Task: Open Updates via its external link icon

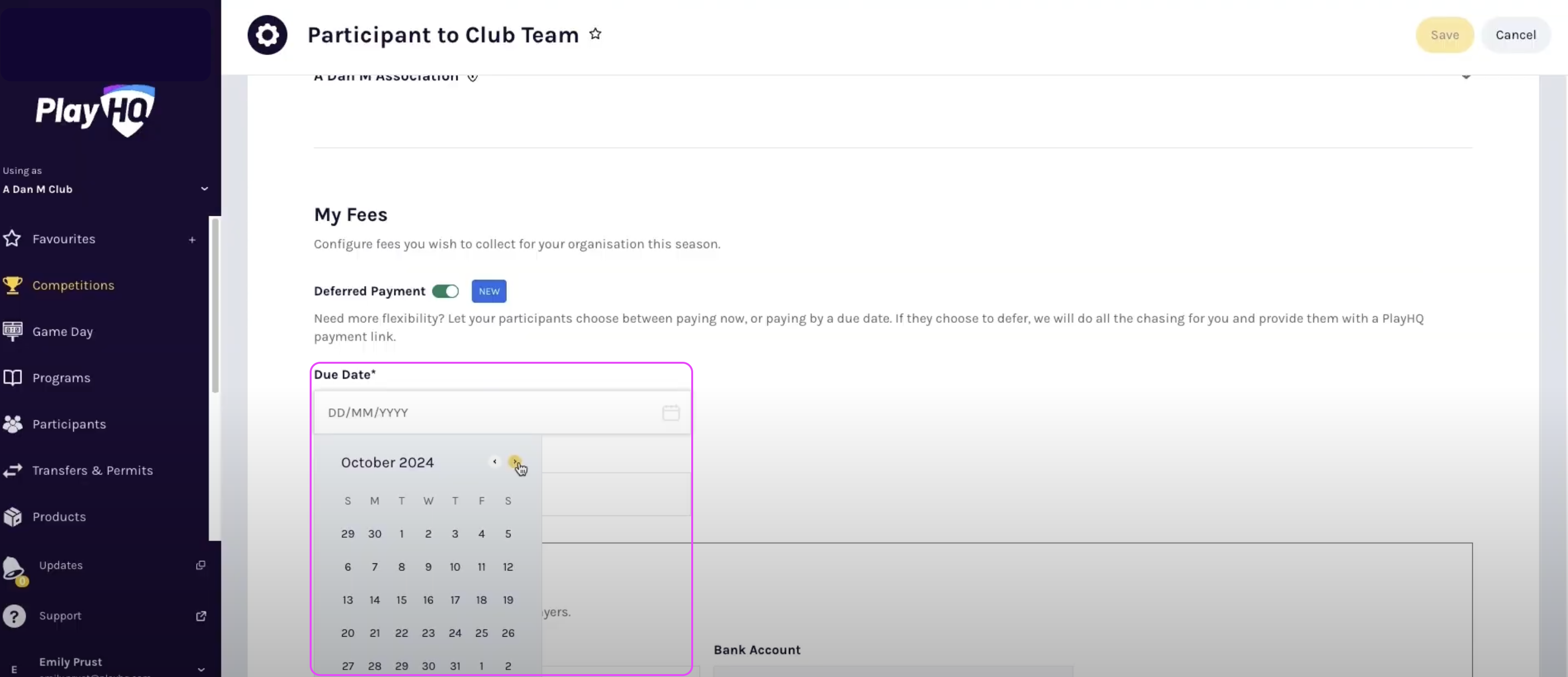Action: [200, 565]
